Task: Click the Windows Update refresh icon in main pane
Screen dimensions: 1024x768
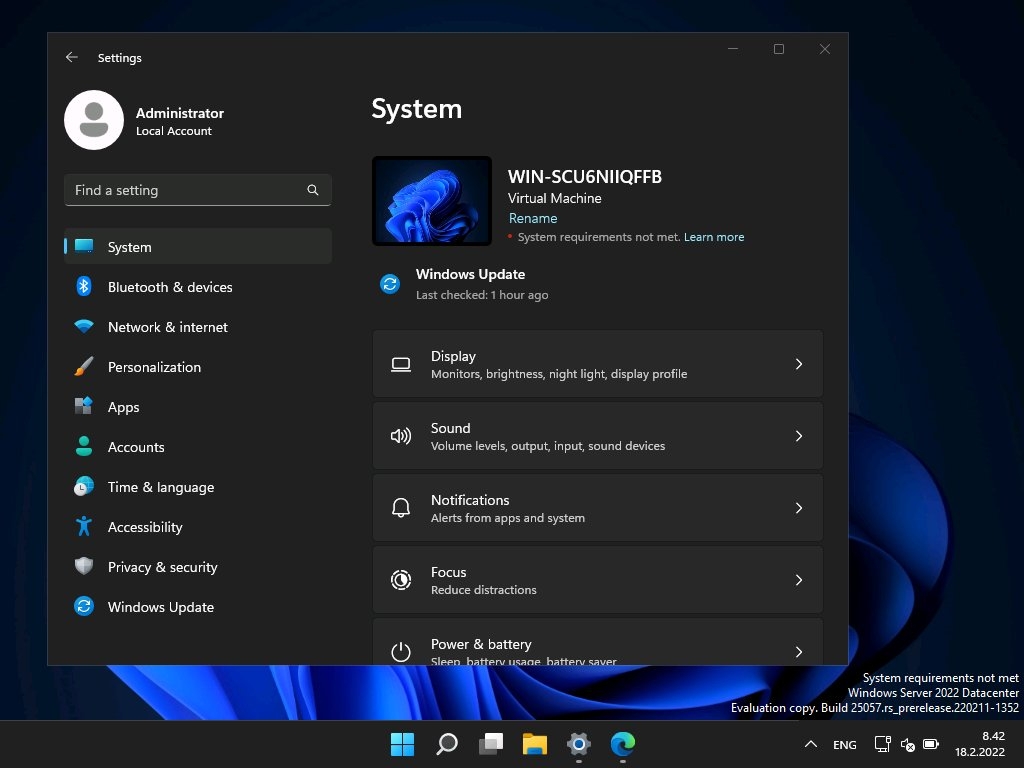Action: tap(390, 283)
